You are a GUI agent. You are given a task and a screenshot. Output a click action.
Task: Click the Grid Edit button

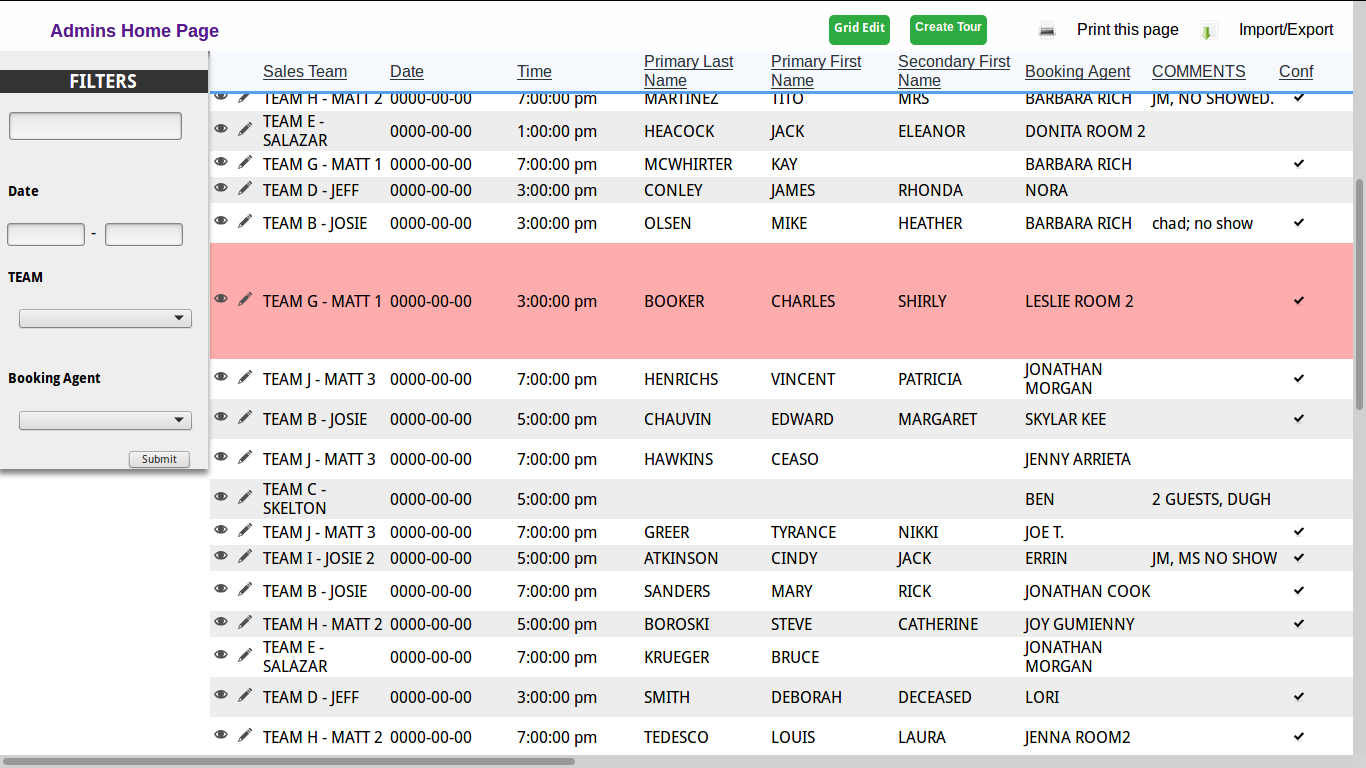859,29
